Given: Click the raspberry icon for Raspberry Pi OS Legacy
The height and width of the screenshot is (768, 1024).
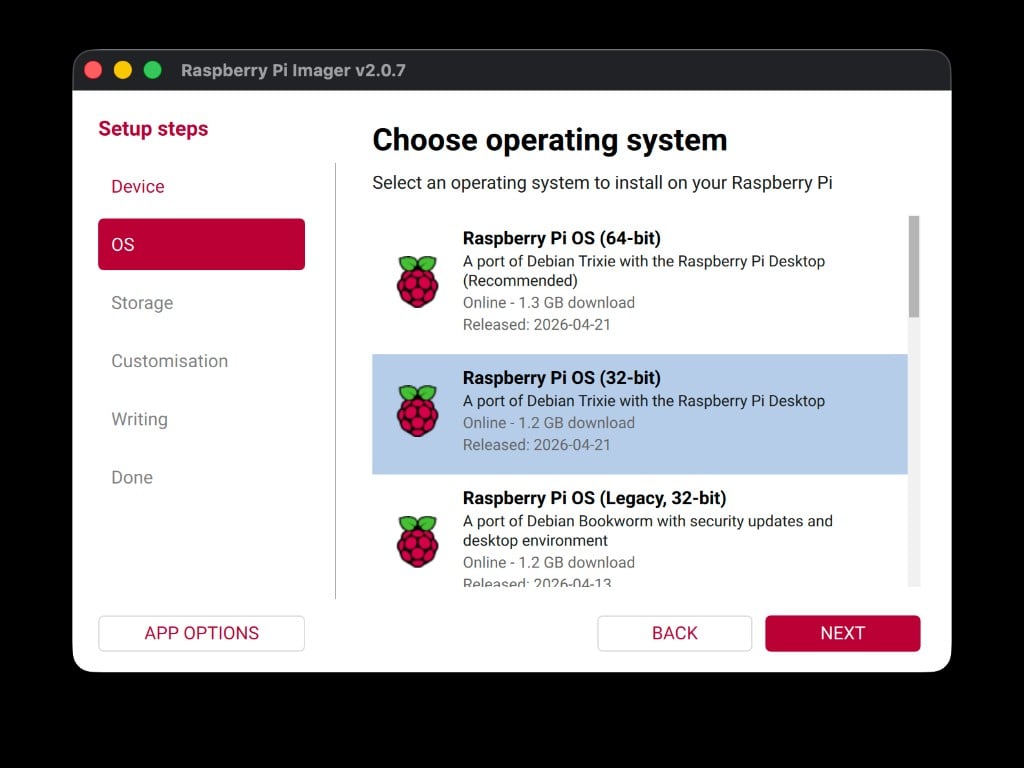Looking at the screenshot, I should tap(417, 541).
